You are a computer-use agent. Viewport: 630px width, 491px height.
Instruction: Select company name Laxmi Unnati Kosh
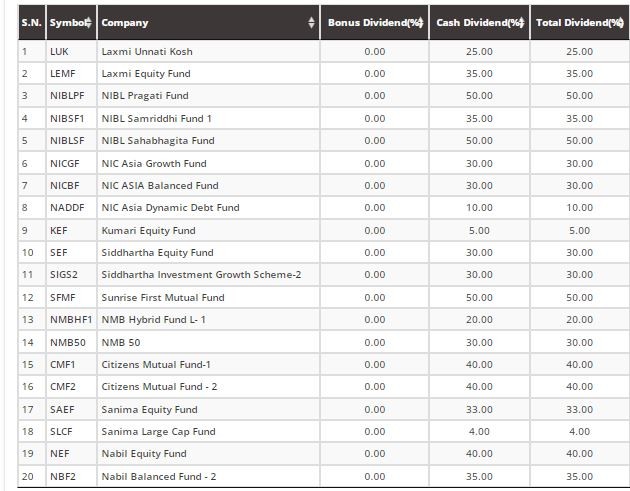[147, 51]
